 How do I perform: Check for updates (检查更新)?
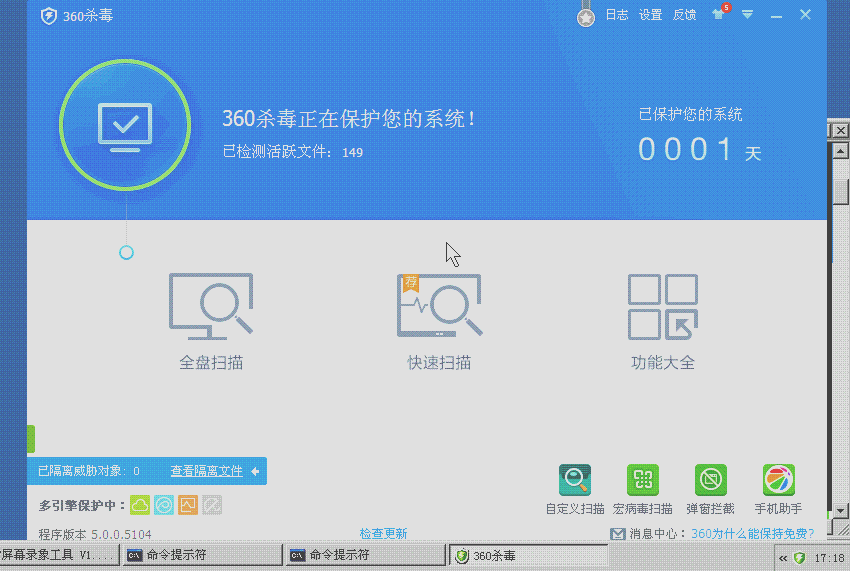click(383, 534)
